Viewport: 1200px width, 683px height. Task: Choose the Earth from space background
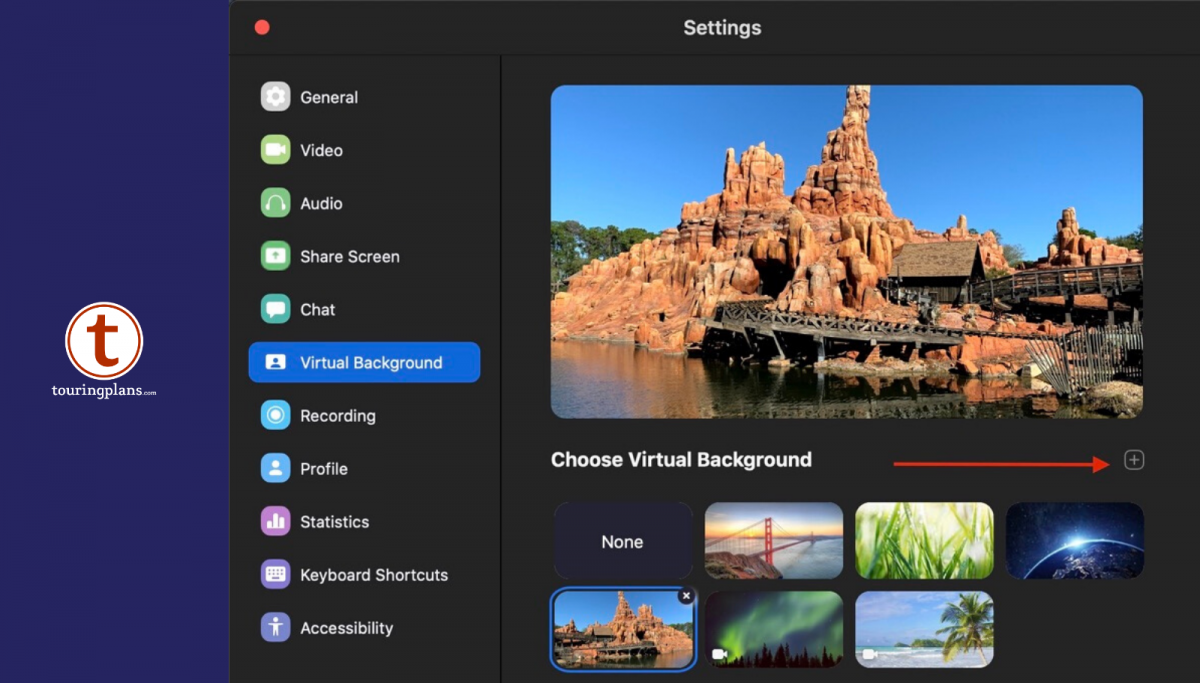pos(1074,541)
